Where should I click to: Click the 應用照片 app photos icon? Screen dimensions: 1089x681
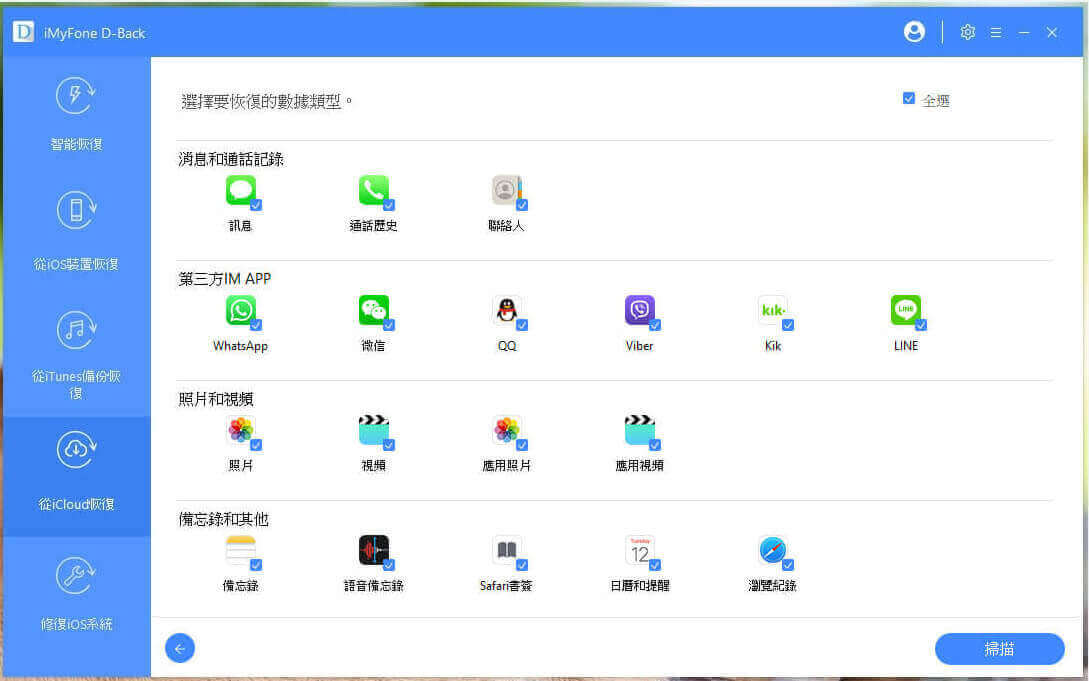tap(506, 430)
